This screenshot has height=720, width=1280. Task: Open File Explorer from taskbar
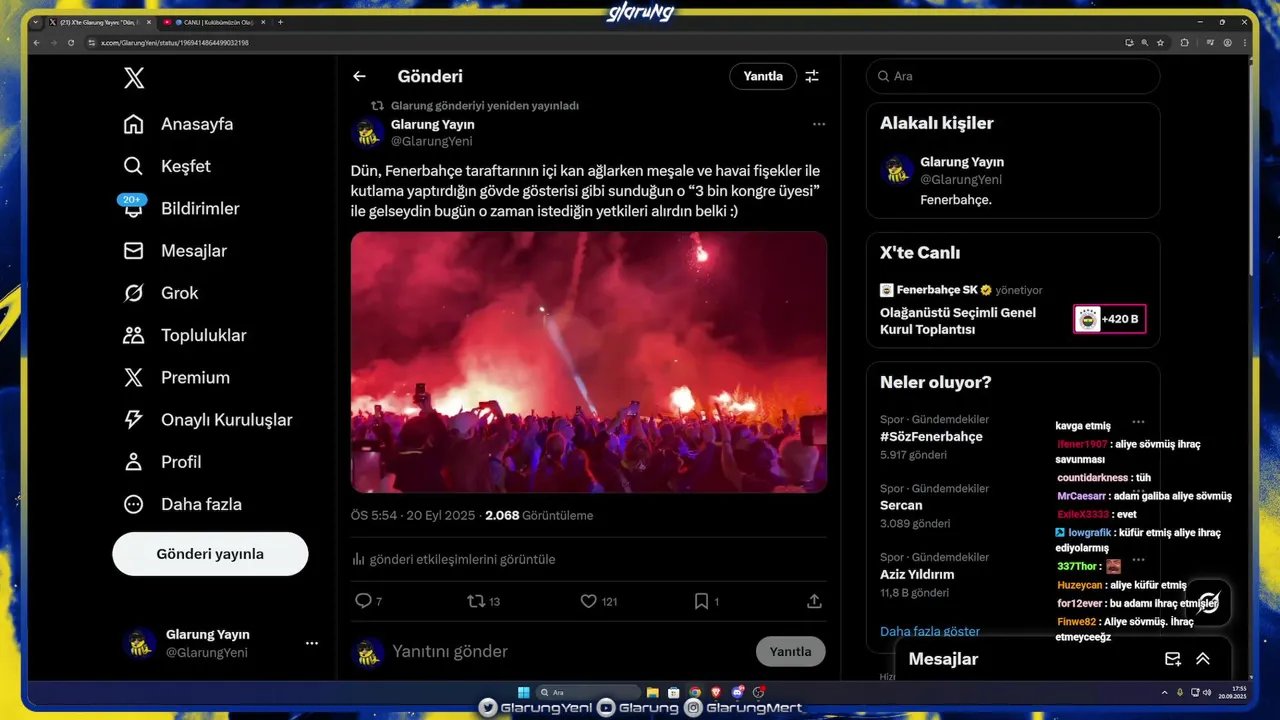point(652,692)
